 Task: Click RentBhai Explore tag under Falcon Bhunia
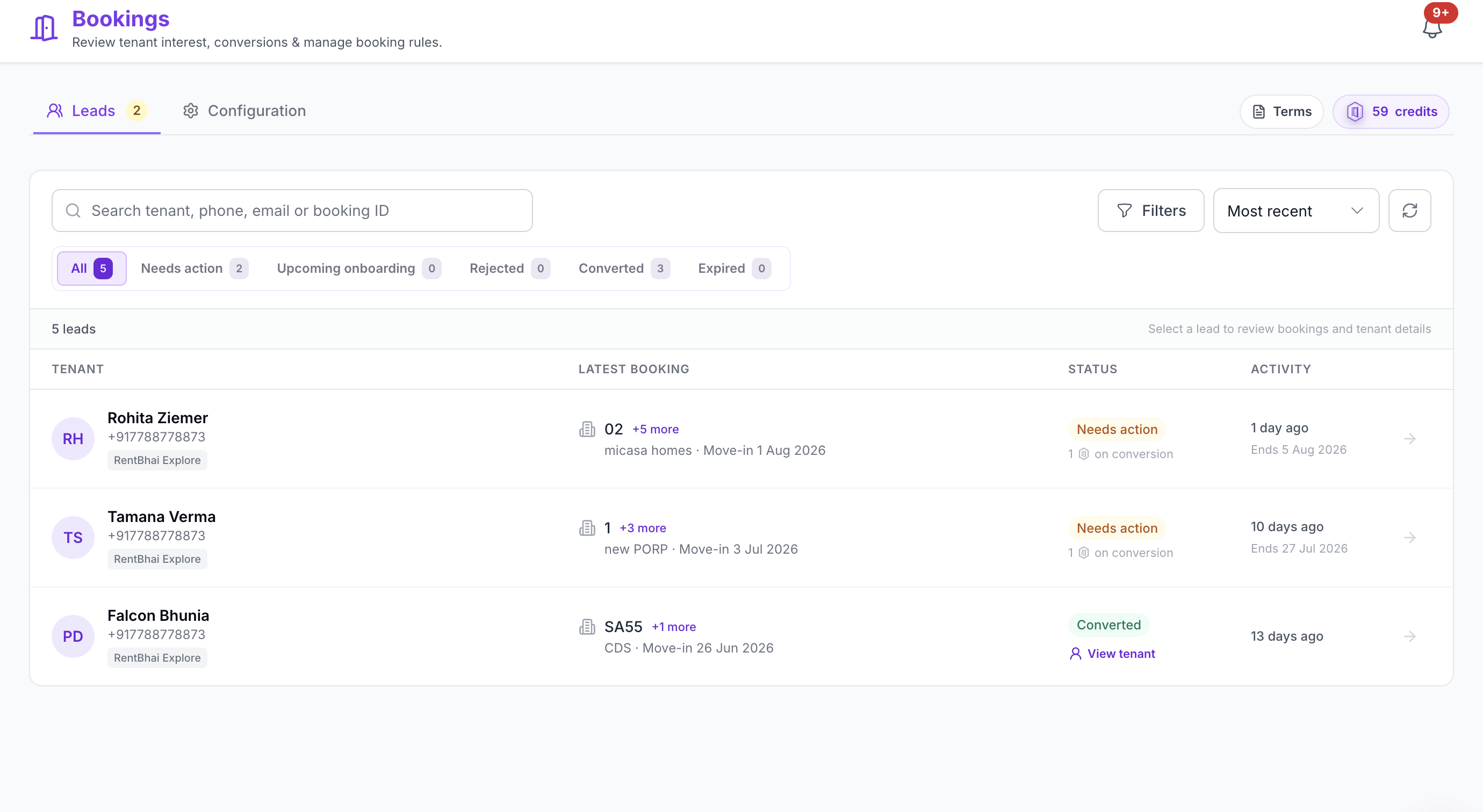pos(157,658)
